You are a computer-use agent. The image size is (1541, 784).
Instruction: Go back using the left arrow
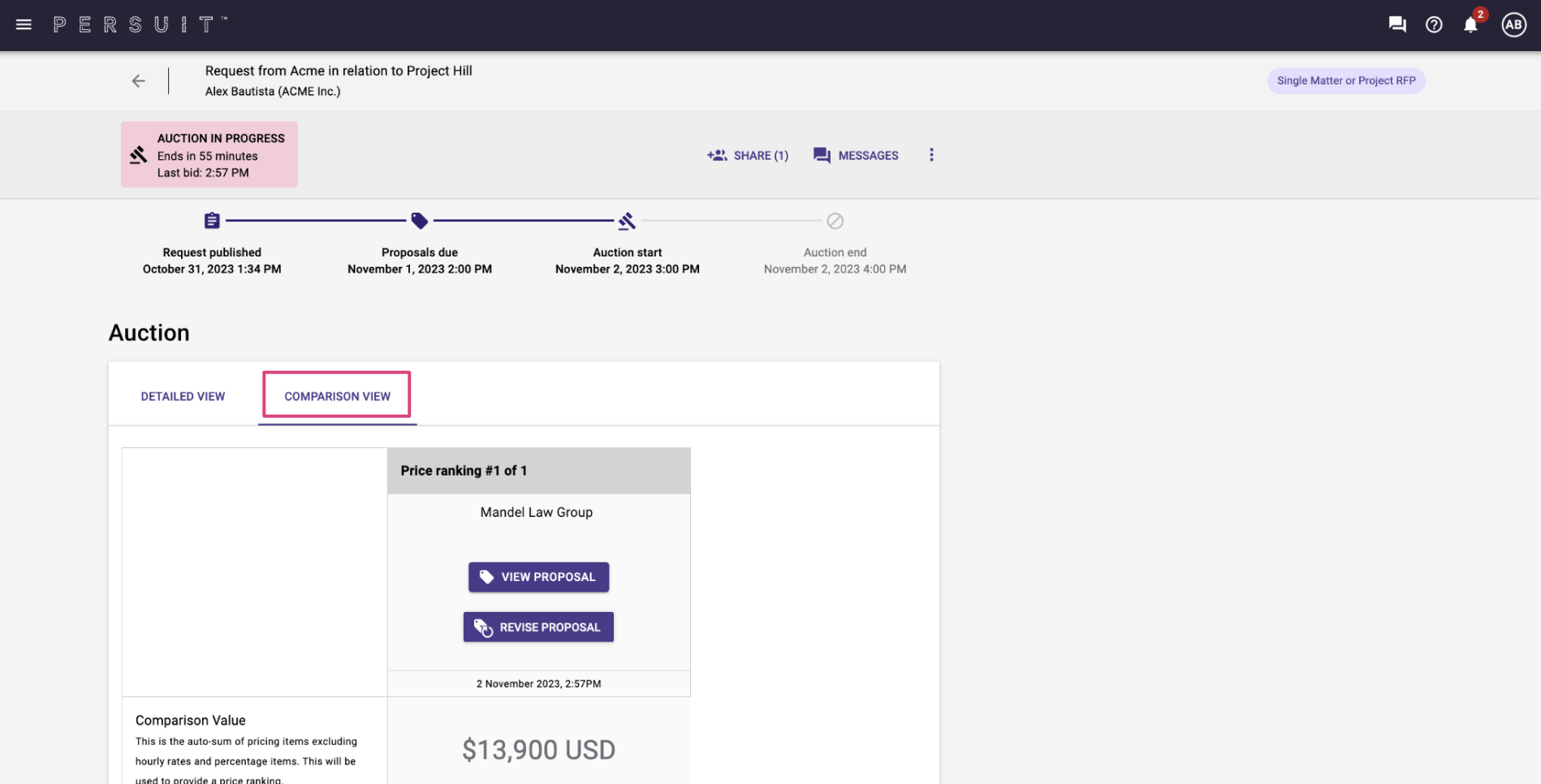pos(139,81)
